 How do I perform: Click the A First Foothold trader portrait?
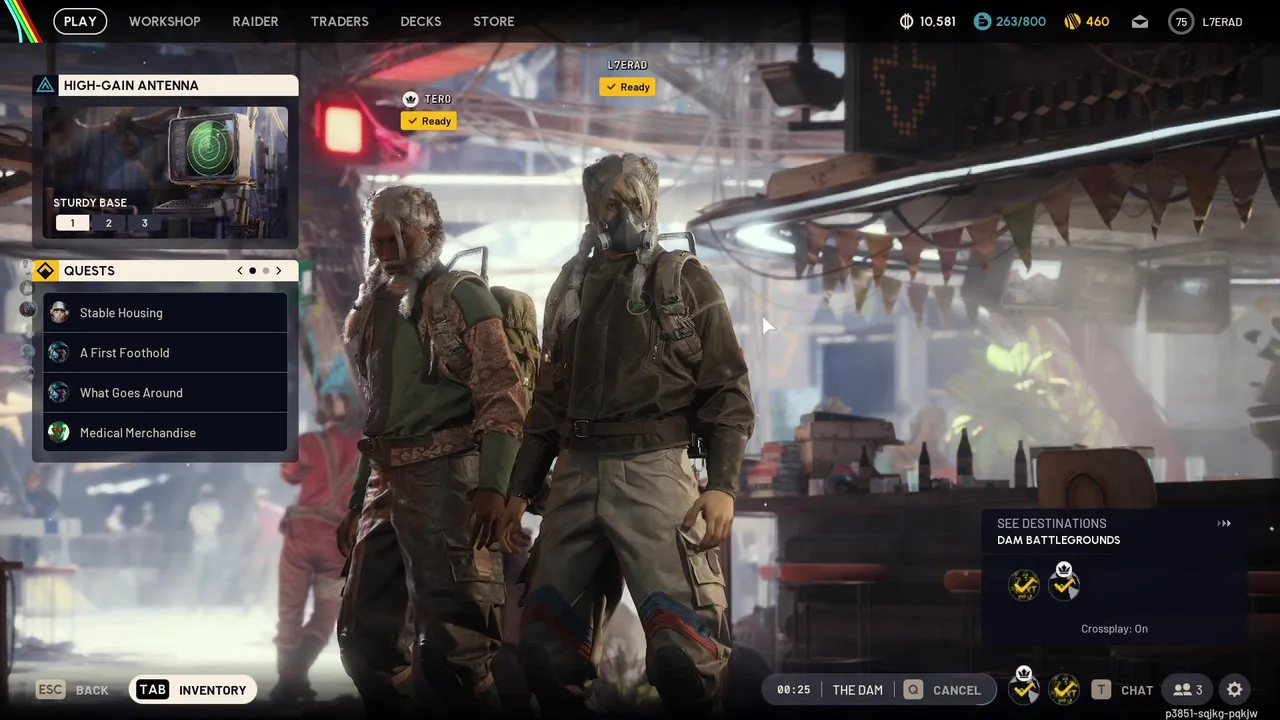(x=59, y=353)
